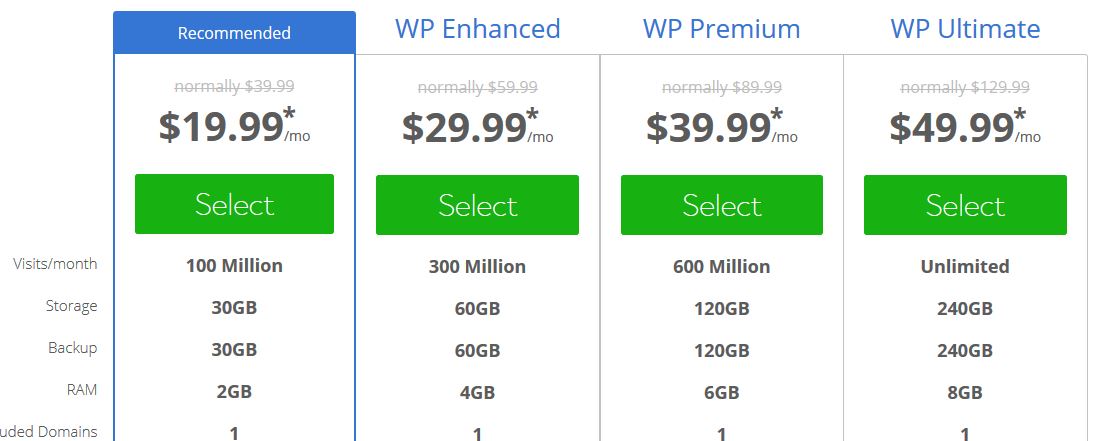Click the strikethrough normally $129.99 text

click(965, 87)
